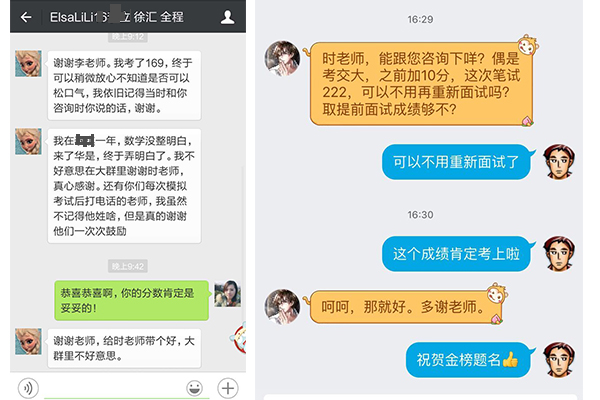The height and width of the screenshot is (400, 600).
Task: Tap the orange 时老师 question bubble
Action: pyautogui.click(x=421, y=84)
